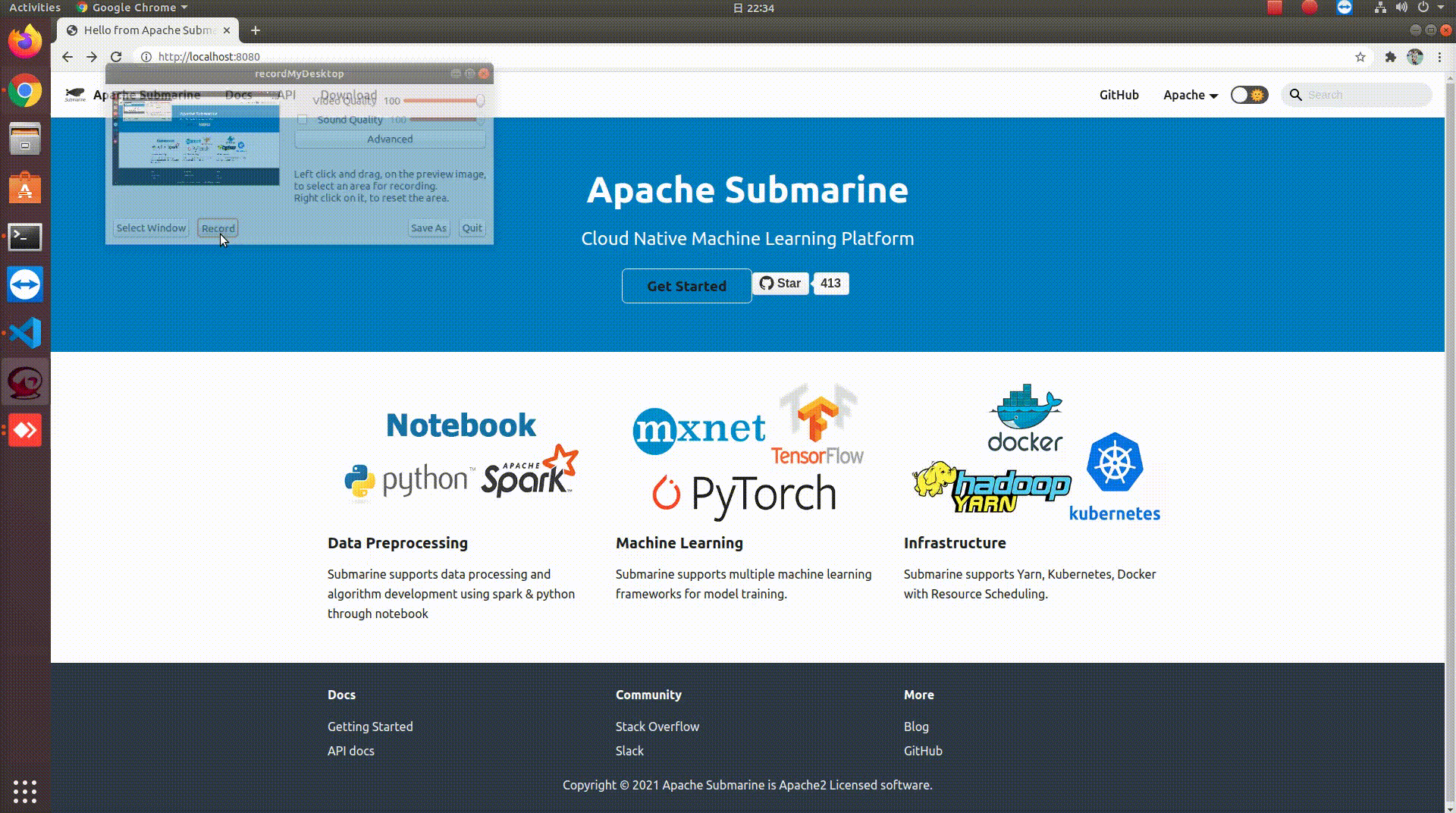Select the GitHub octocat Star icon
Image resolution: width=1456 pixels, height=813 pixels.
coord(767,283)
